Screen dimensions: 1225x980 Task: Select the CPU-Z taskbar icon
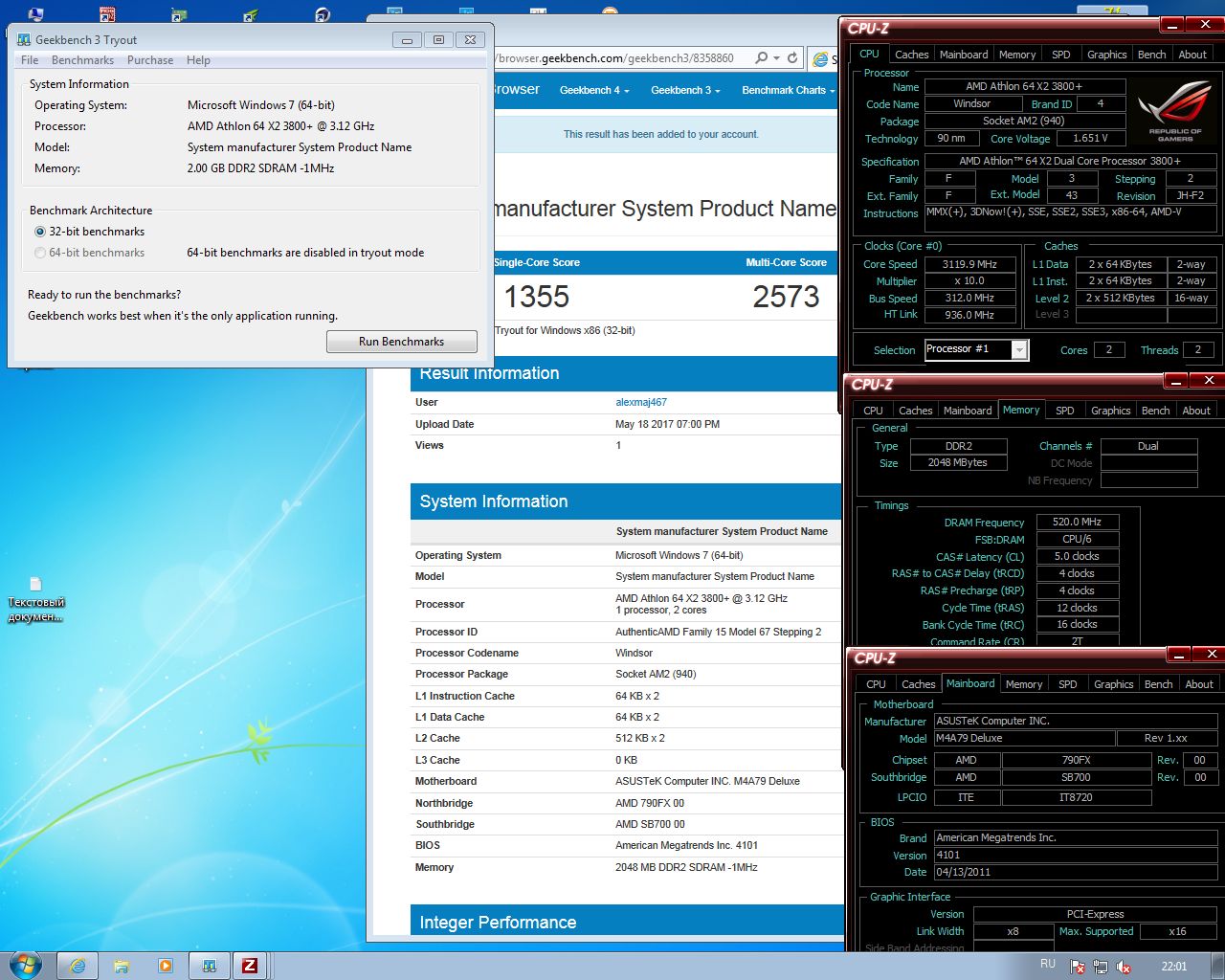250,966
